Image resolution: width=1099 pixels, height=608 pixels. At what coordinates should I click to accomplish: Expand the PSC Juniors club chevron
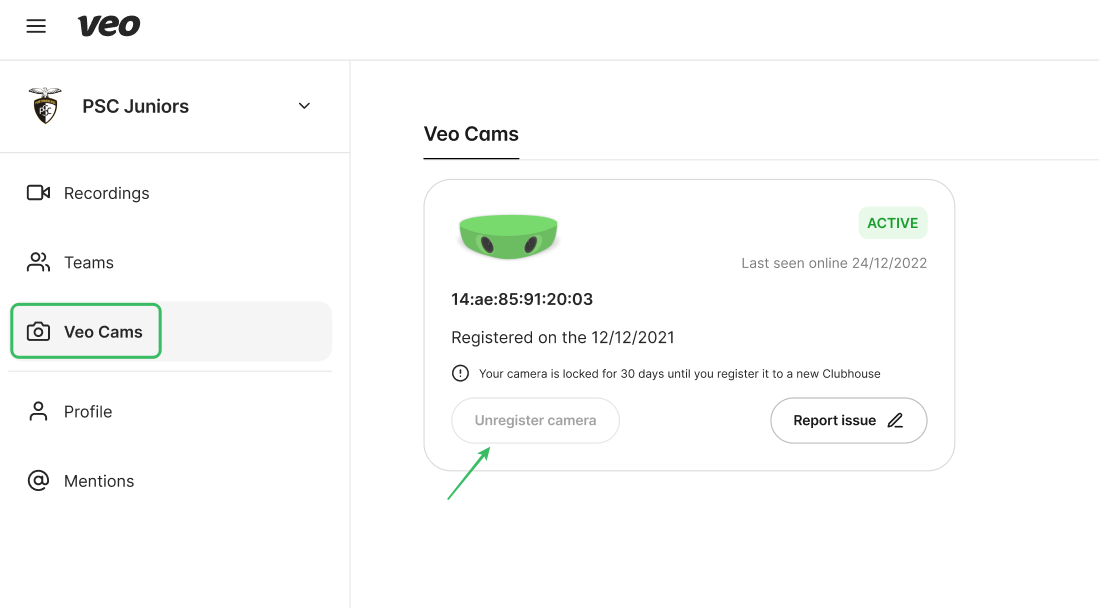(304, 106)
